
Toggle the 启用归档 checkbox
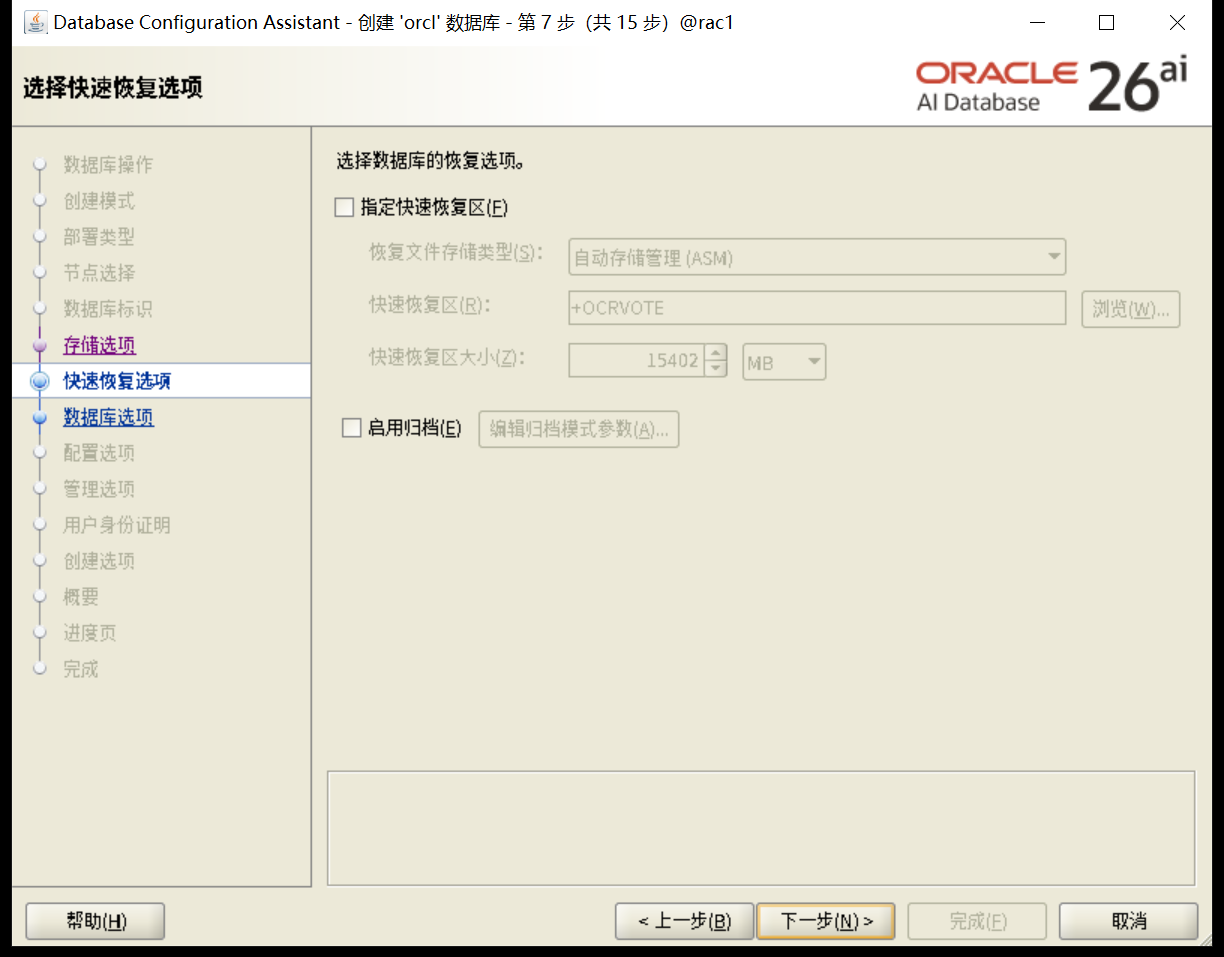(352, 428)
